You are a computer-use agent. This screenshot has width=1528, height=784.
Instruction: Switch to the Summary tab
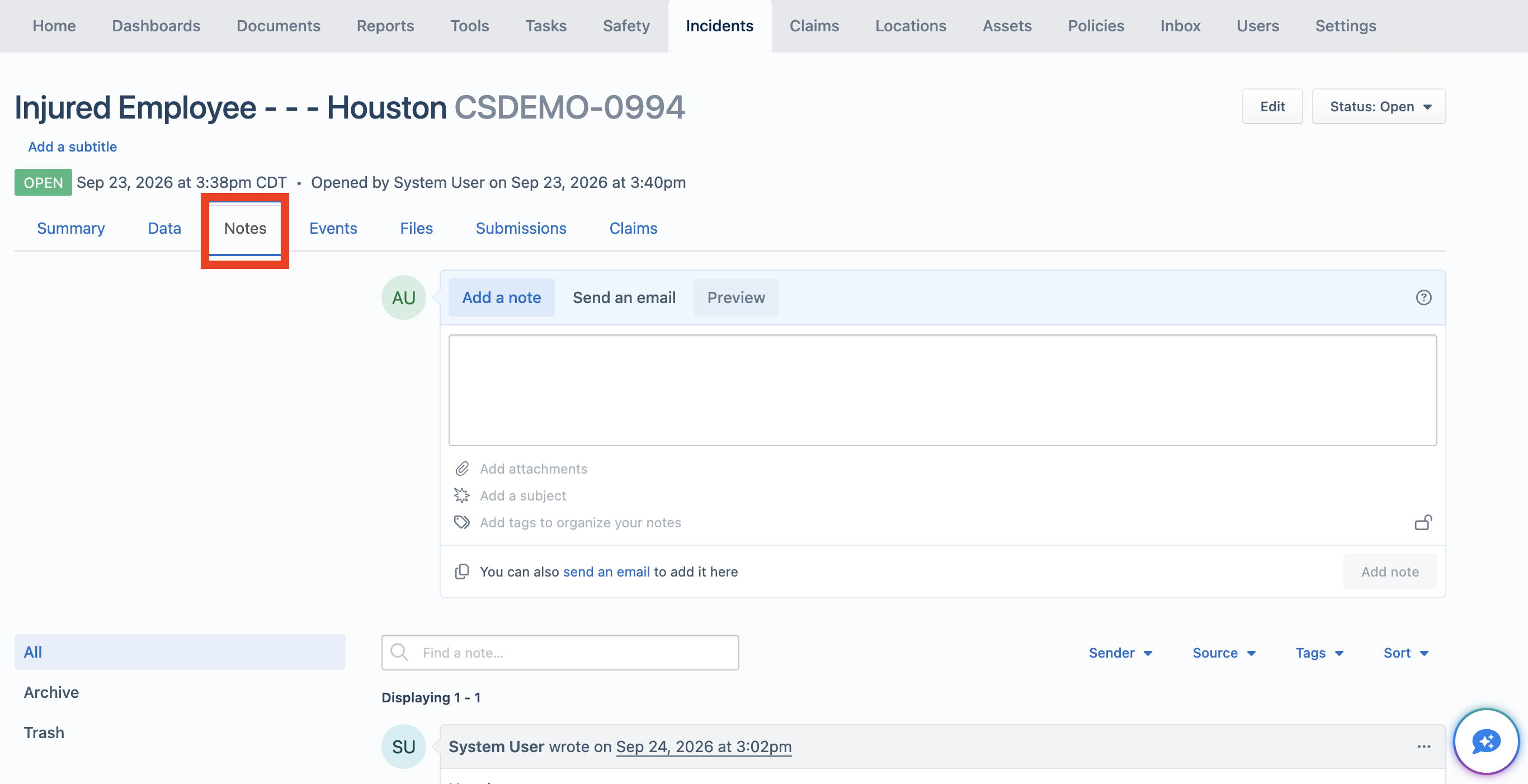point(70,228)
